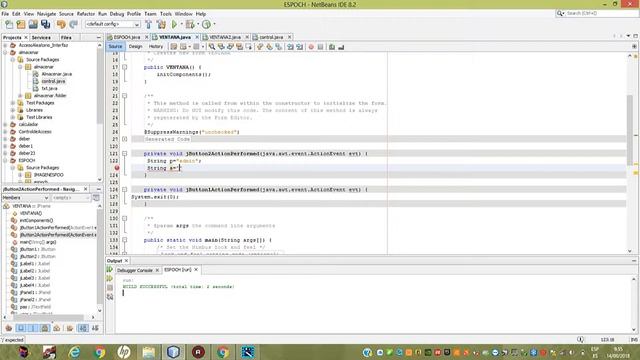
Task: Toggle the Navigator filter panel icon beside empty combo
Action: (96, 198)
